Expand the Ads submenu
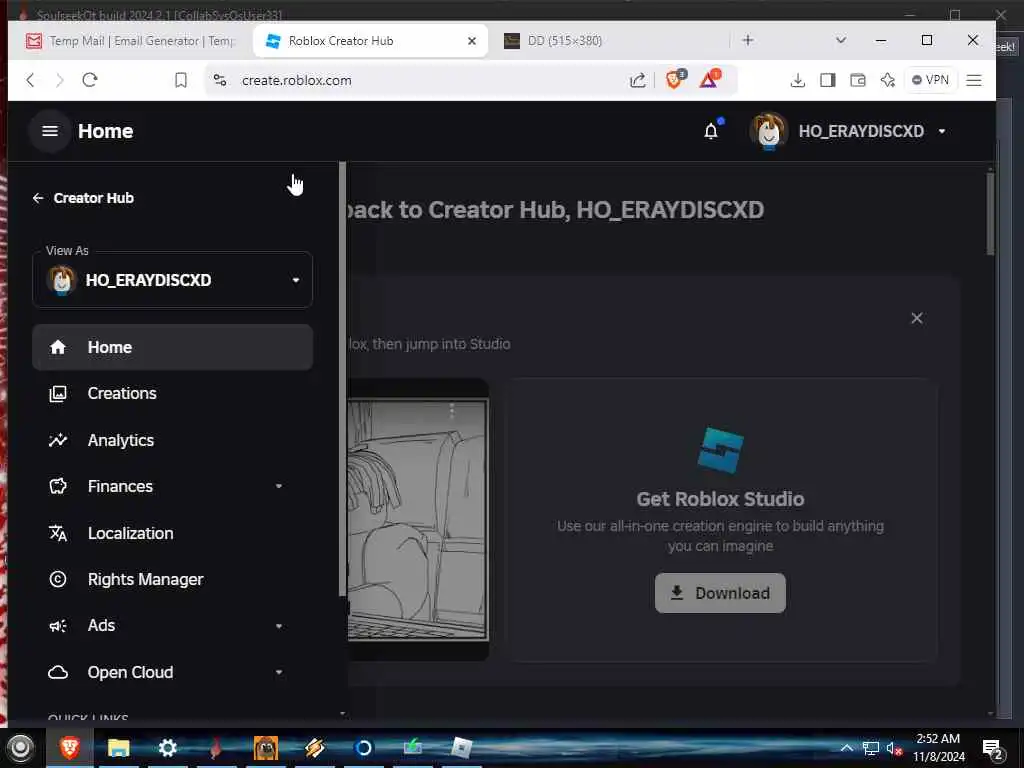This screenshot has height=768, width=1024. coord(279,626)
